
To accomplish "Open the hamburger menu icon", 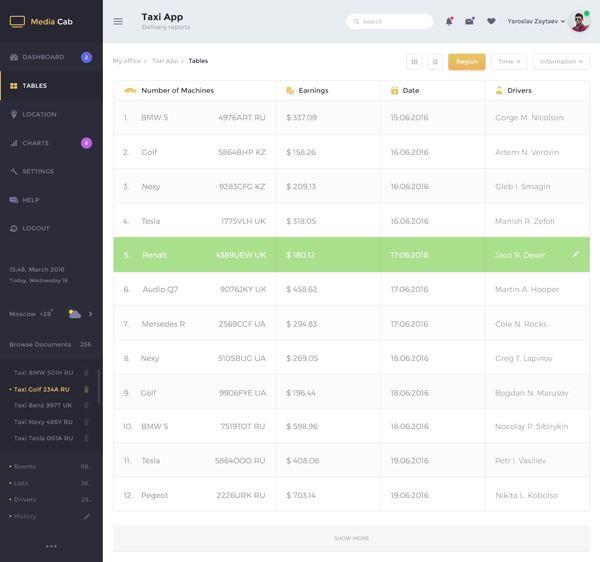I will (118, 21).
